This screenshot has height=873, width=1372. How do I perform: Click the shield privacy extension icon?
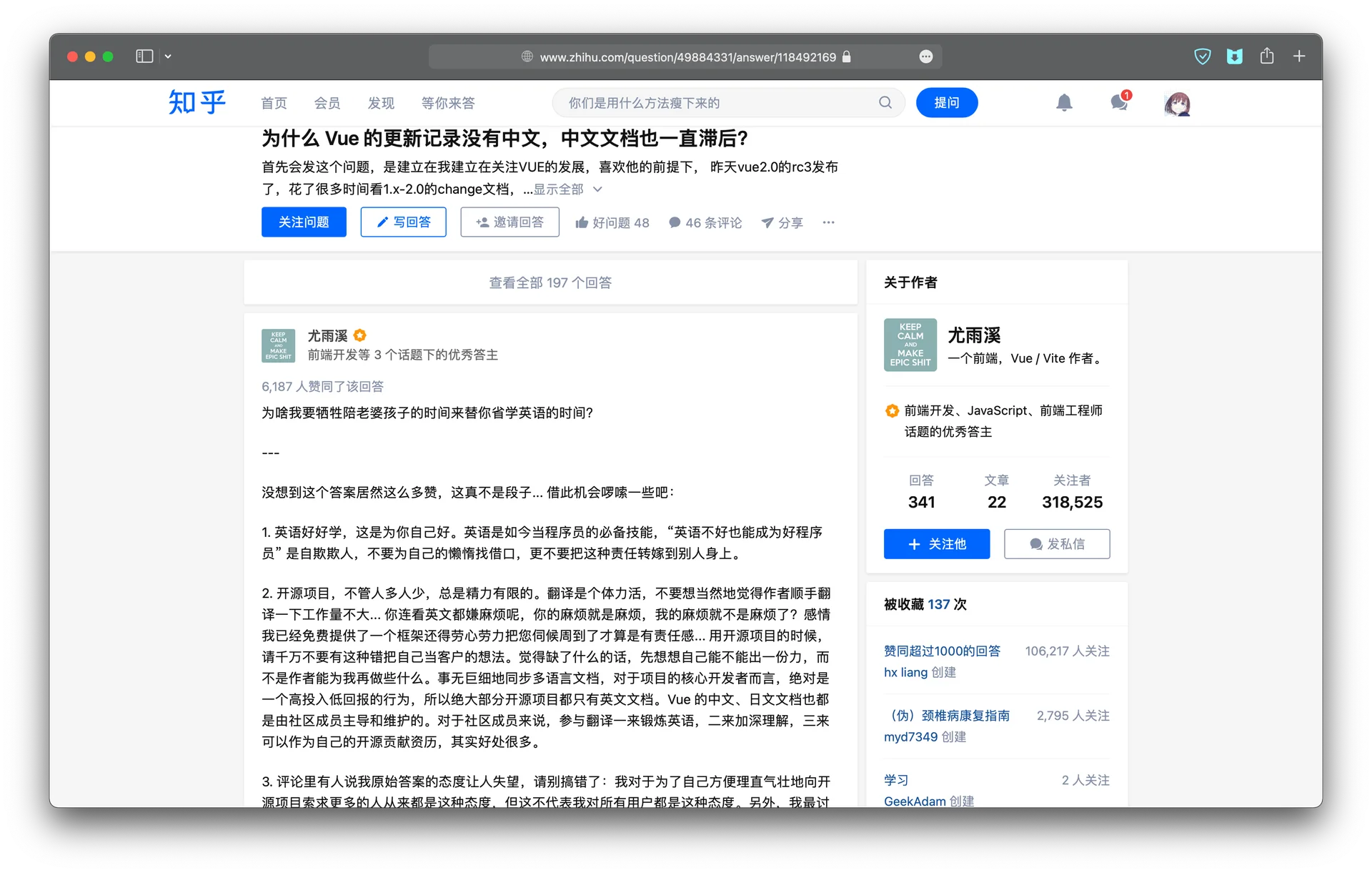click(1203, 56)
